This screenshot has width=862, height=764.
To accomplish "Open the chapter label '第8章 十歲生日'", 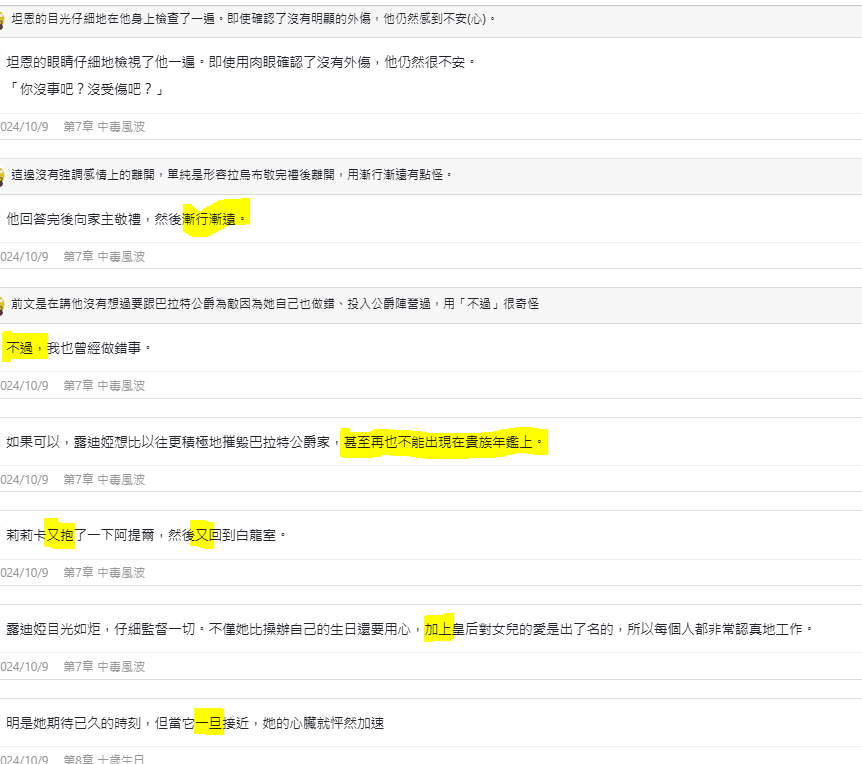I will (x=104, y=759).
